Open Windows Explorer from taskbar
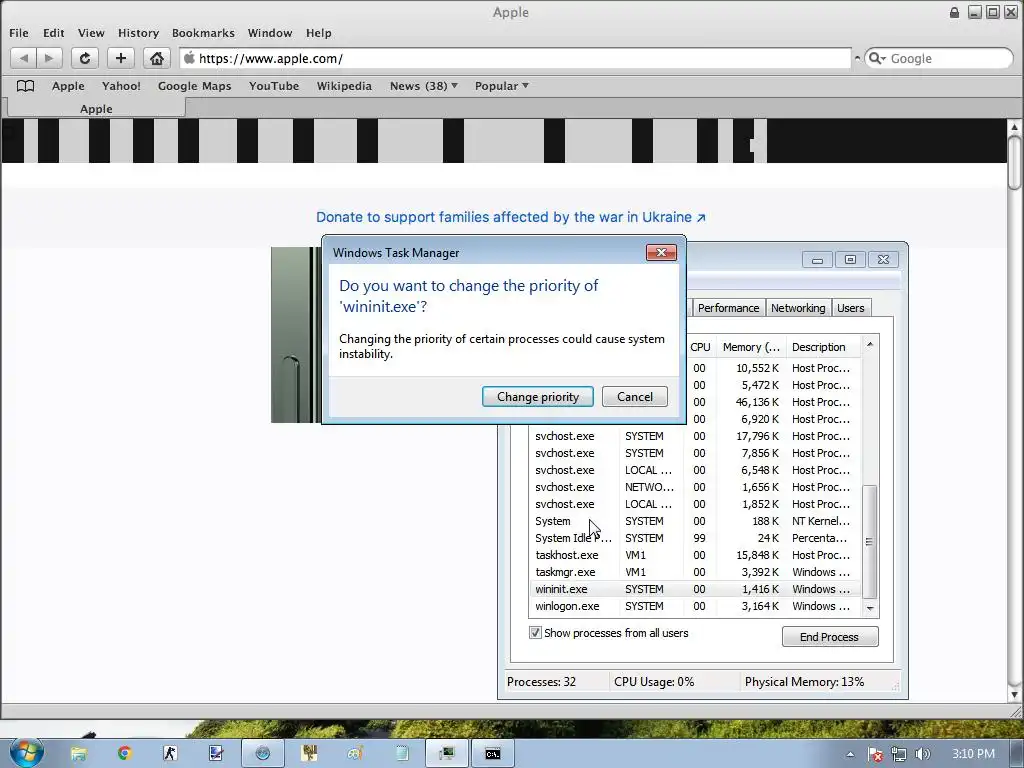The image size is (1024, 768). (78, 754)
